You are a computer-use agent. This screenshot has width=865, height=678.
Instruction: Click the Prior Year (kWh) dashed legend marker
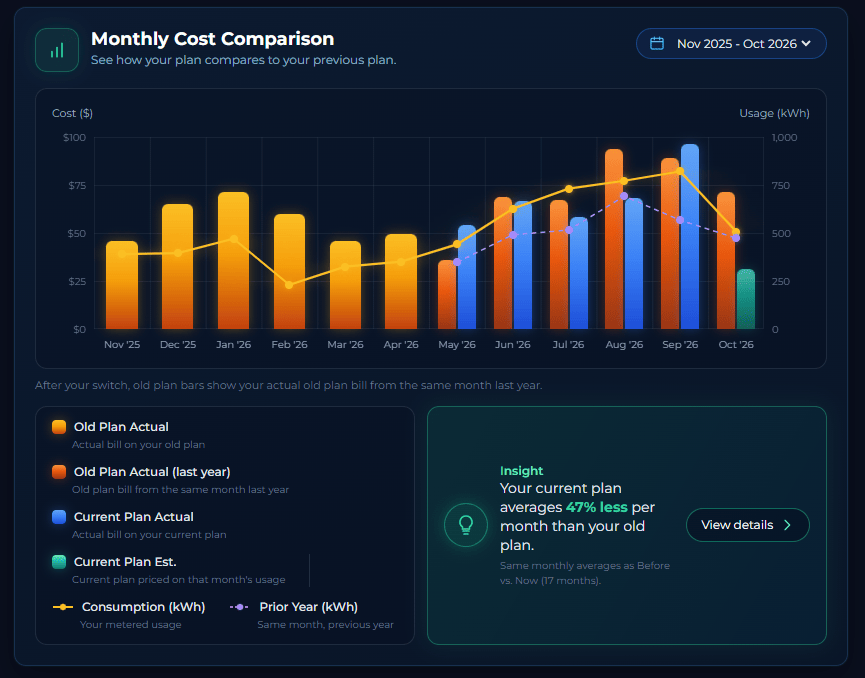(239, 607)
